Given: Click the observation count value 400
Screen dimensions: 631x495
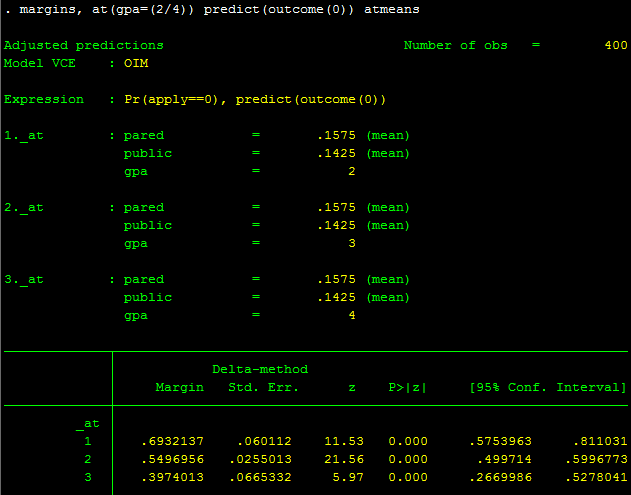Looking at the screenshot, I should click(615, 46).
